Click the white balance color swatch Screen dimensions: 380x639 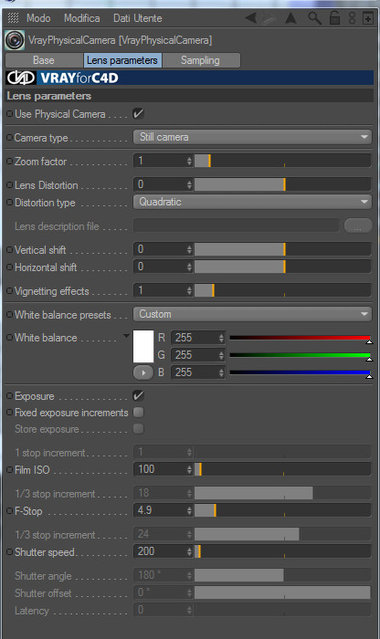(x=143, y=346)
